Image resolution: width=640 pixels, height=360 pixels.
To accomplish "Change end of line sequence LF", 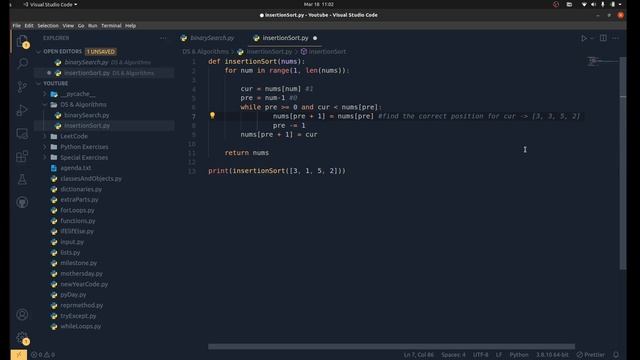I will [x=499, y=355].
